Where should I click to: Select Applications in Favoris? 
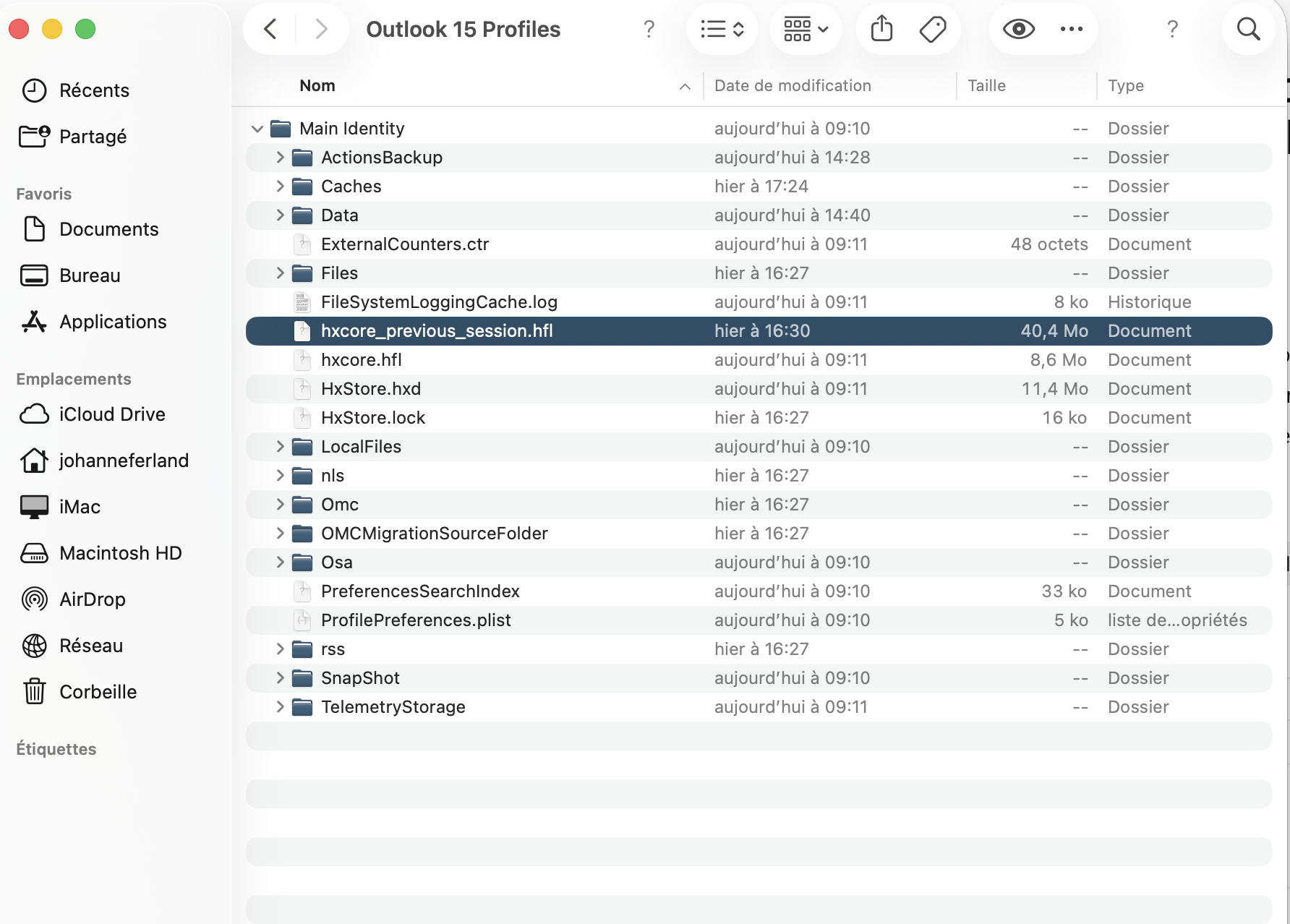[x=113, y=322]
